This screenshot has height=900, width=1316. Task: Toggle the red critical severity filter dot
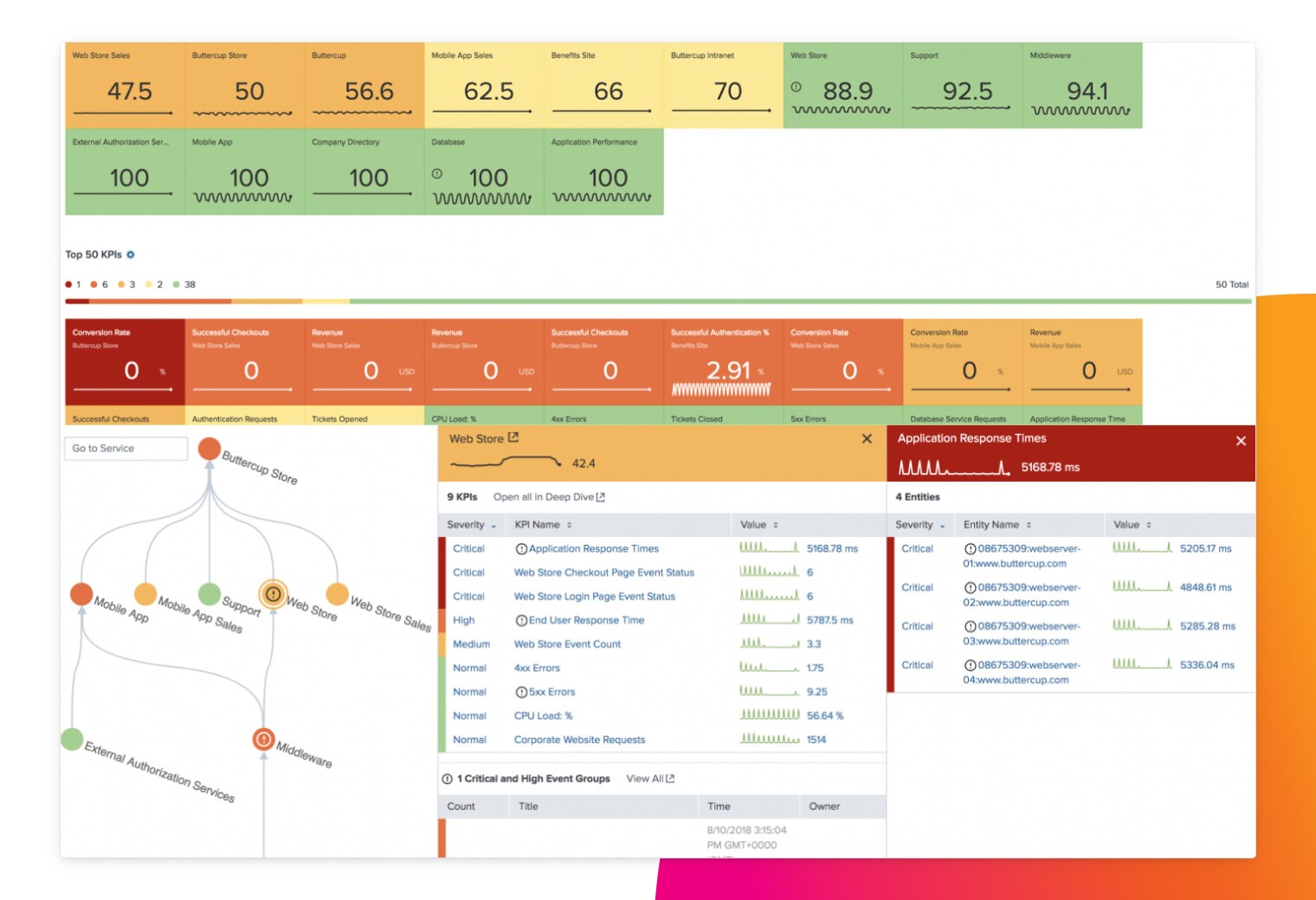point(69,284)
